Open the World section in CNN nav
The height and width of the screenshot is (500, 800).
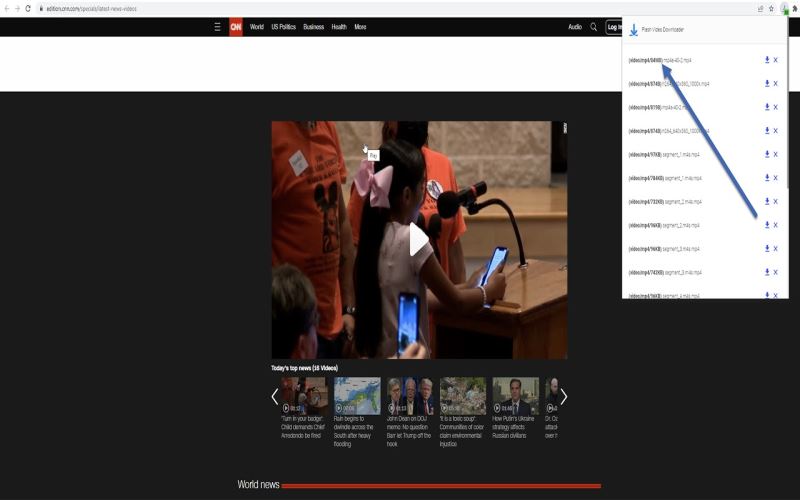(257, 27)
